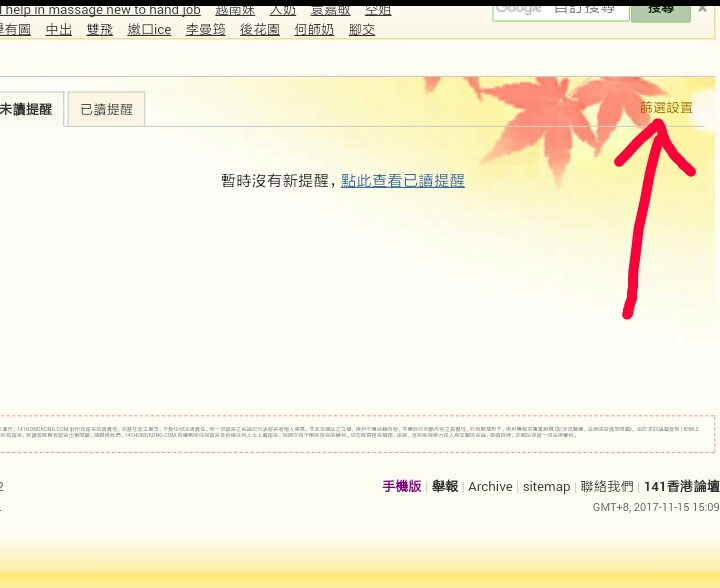
Task: Close the search bar with X icon
Action: click(702, 8)
